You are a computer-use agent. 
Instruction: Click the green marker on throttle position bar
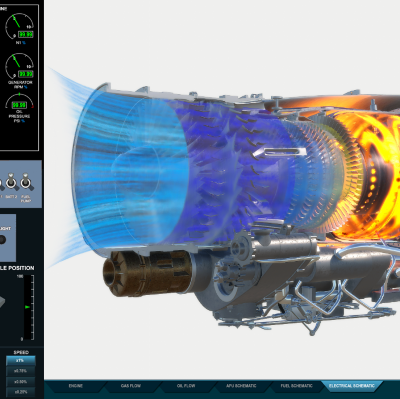[x=27, y=307]
